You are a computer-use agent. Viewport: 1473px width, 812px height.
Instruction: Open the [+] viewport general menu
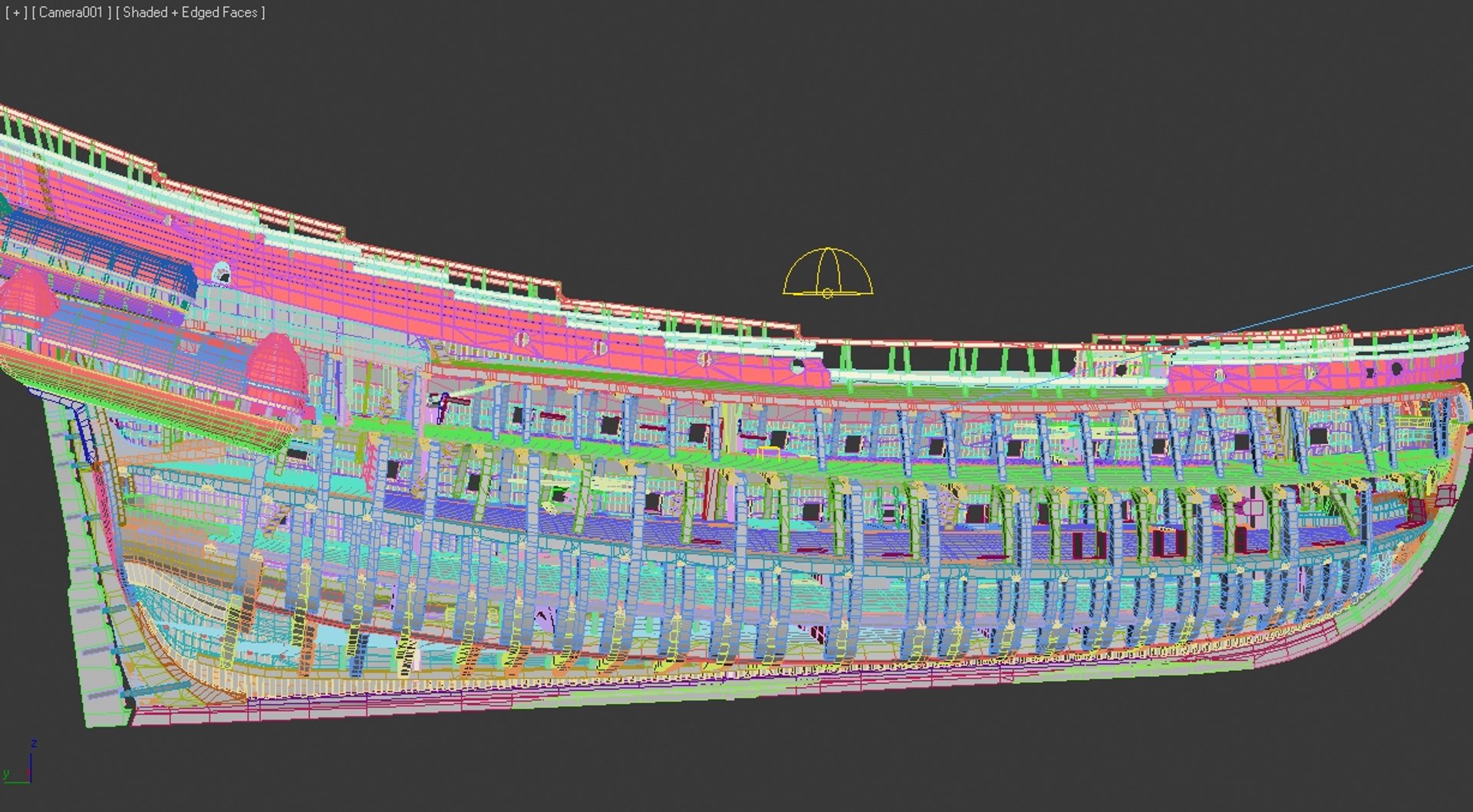(15, 12)
